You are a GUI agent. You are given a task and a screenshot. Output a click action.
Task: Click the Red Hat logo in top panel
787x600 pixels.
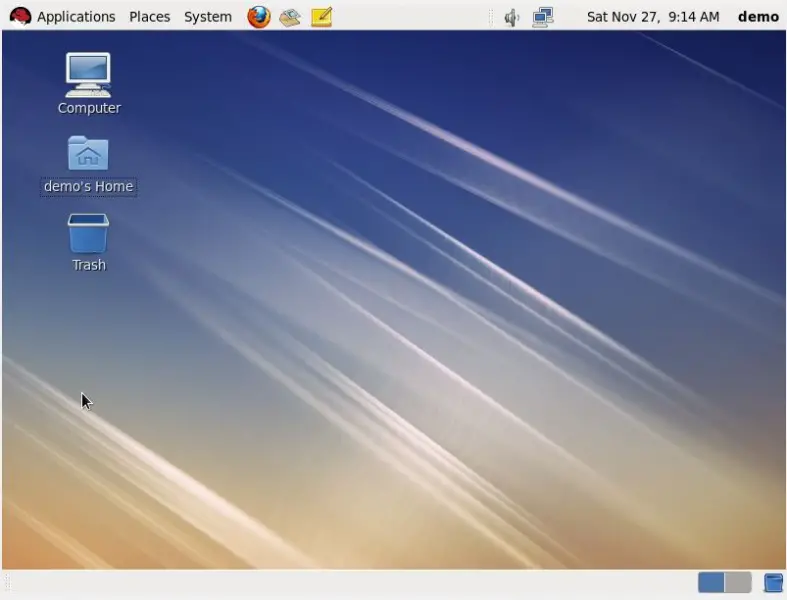[x=20, y=17]
